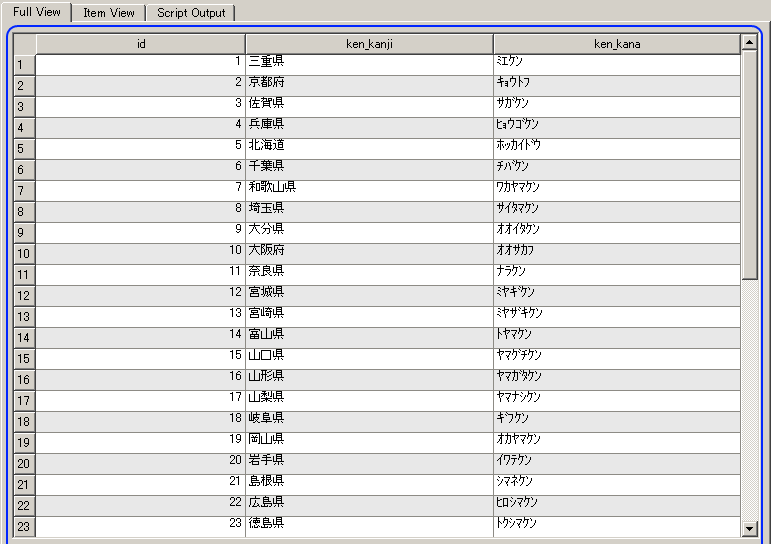Select the id cell in the 岐阜県 row
The height and width of the screenshot is (544, 771).
[x=141, y=422]
